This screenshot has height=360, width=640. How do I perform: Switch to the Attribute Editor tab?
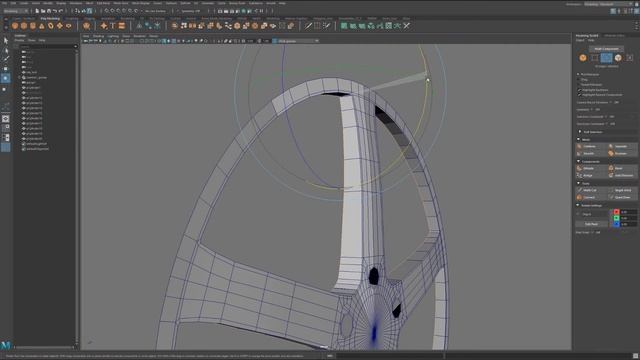click(x=614, y=36)
